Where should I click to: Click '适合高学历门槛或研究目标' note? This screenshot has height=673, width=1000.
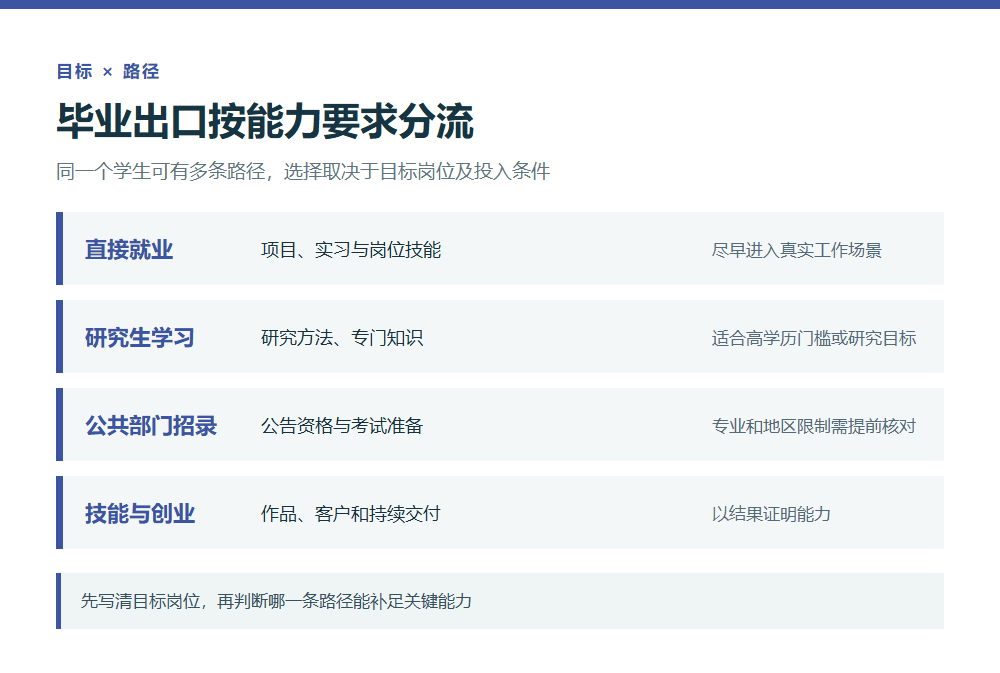tap(814, 338)
